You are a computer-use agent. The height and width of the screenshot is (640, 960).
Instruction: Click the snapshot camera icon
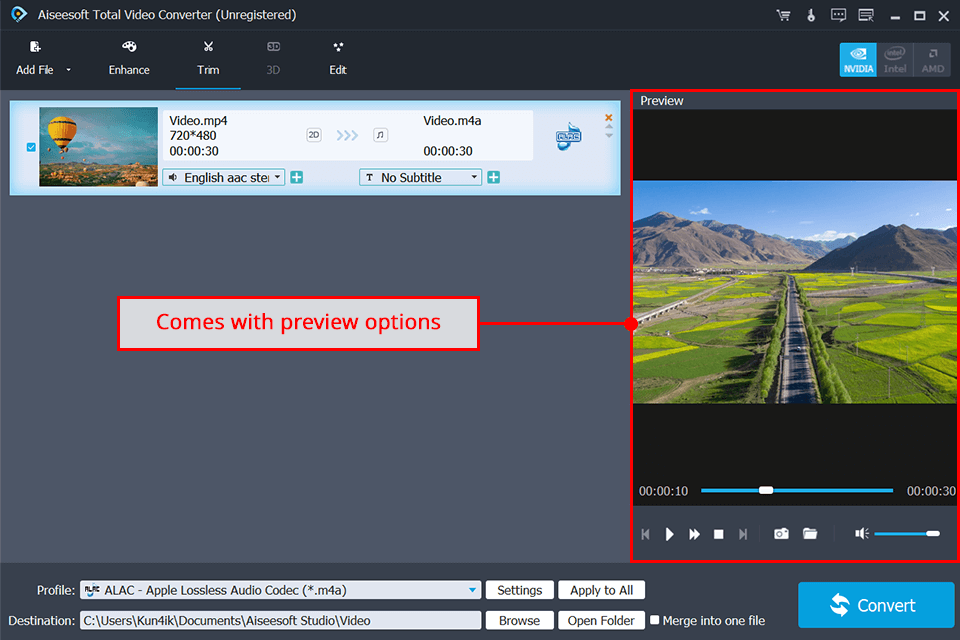pos(781,534)
